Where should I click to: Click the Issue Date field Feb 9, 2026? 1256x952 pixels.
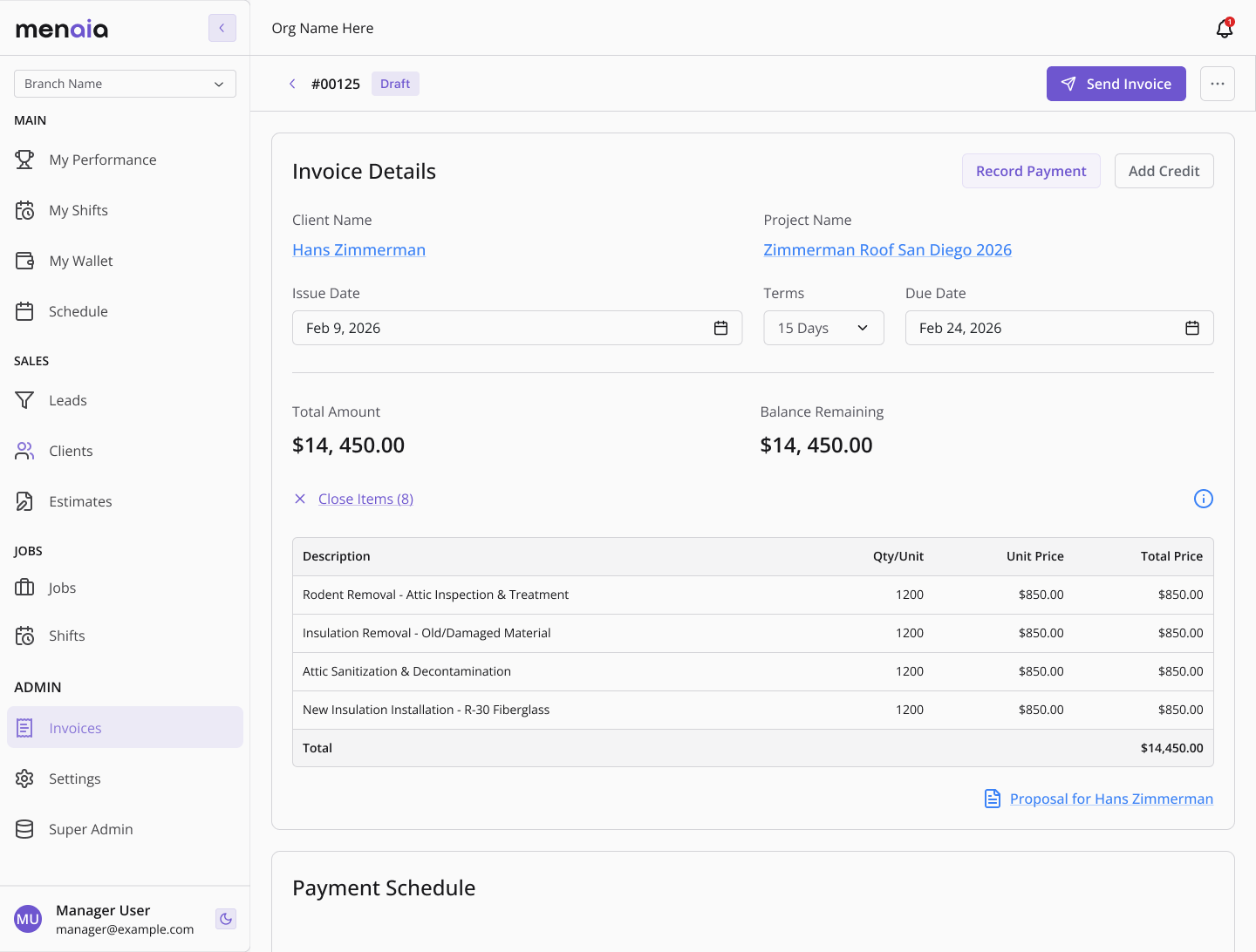coord(517,328)
